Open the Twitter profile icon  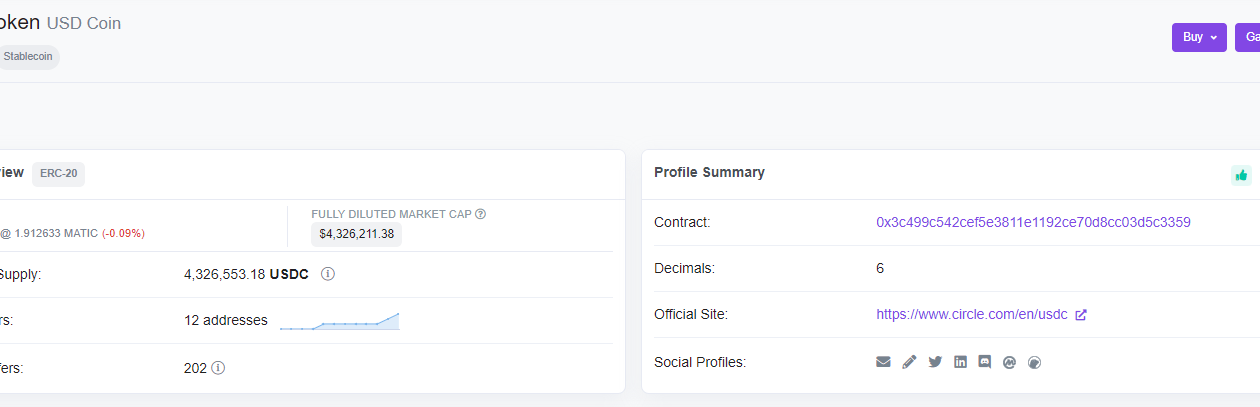point(935,362)
